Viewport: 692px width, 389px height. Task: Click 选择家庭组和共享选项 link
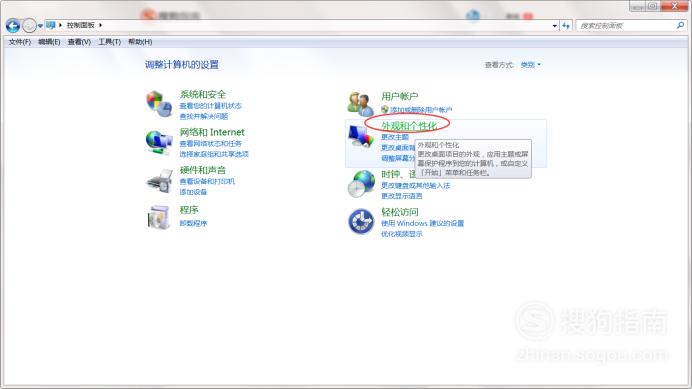pyautogui.click(x=214, y=154)
